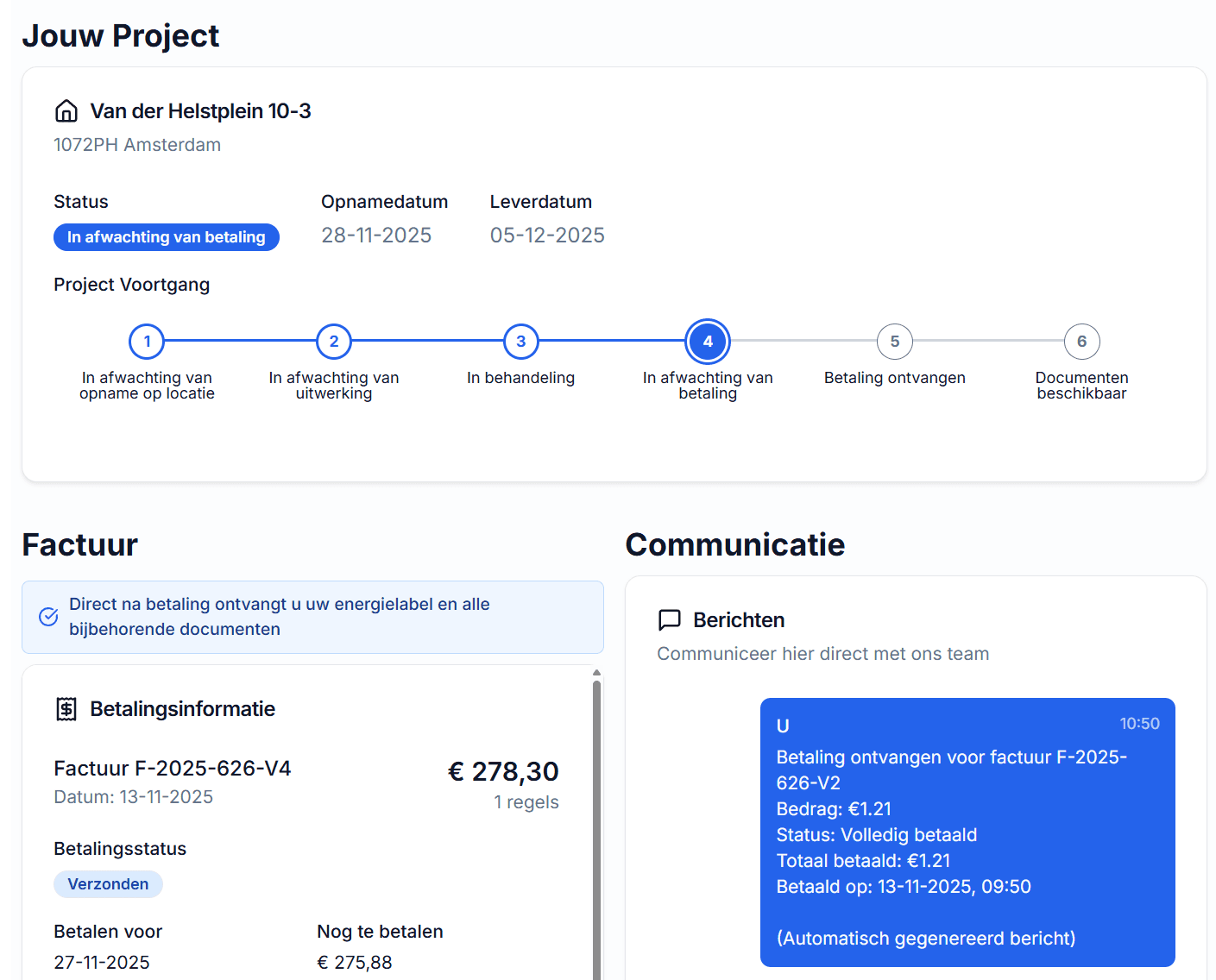Open the blue chat message about factuur F-2025-626-V2

(x=967, y=831)
